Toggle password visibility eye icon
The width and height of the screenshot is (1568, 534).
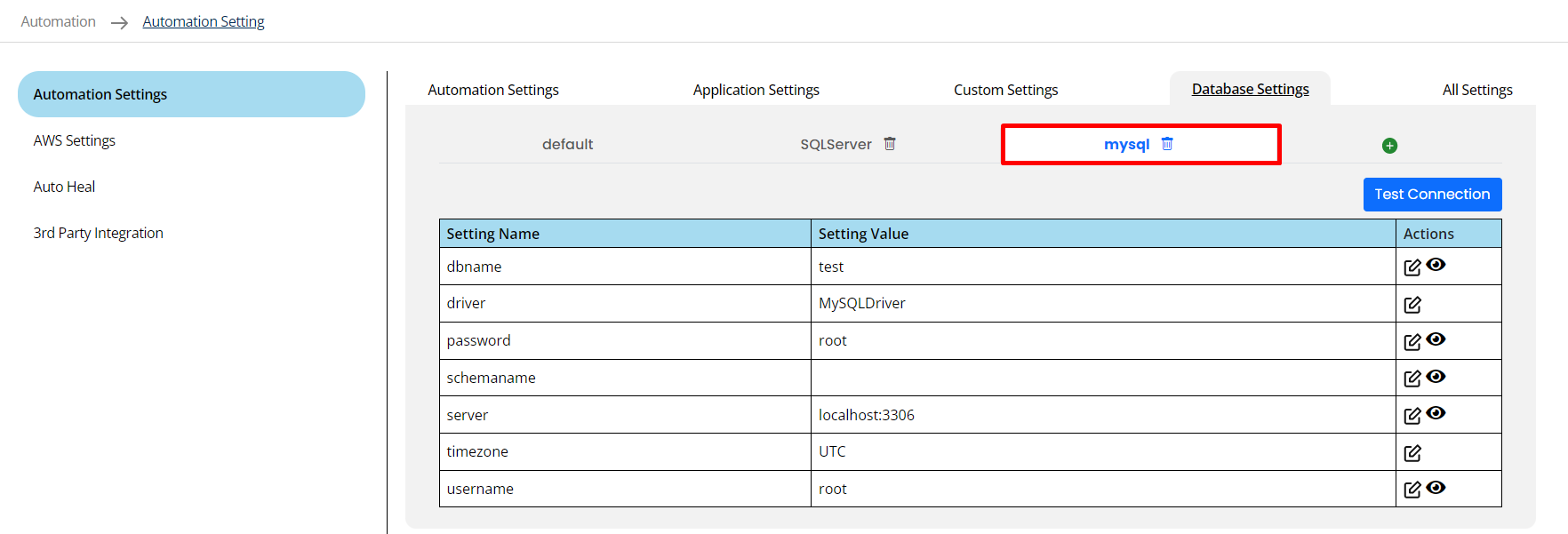coord(1436,339)
